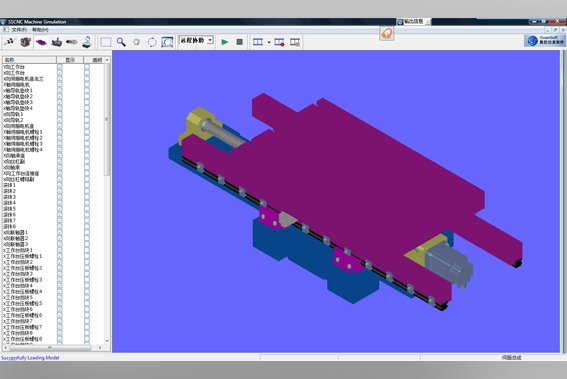Image resolution: width=567 pixels, height=379 pixels.
Task: Toggle display checkbox for X向工作台 row
Action: (60, 73)
